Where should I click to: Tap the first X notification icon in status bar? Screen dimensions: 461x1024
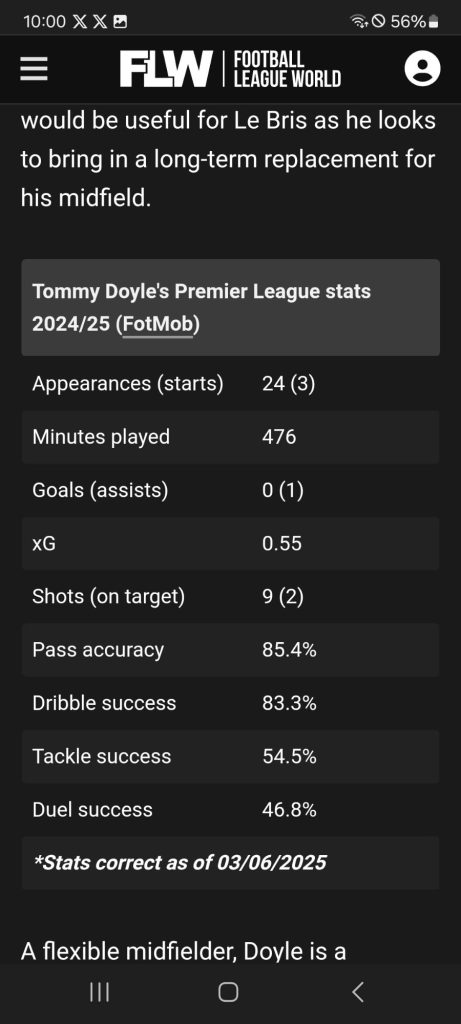coord(80,22)
